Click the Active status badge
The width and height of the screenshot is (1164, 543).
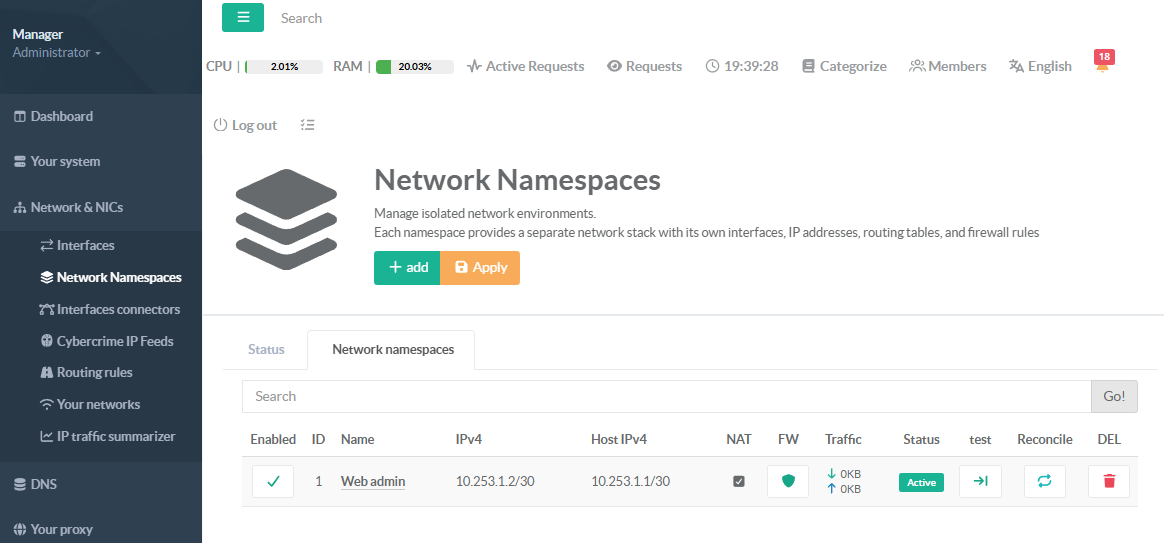pos(921,482)
